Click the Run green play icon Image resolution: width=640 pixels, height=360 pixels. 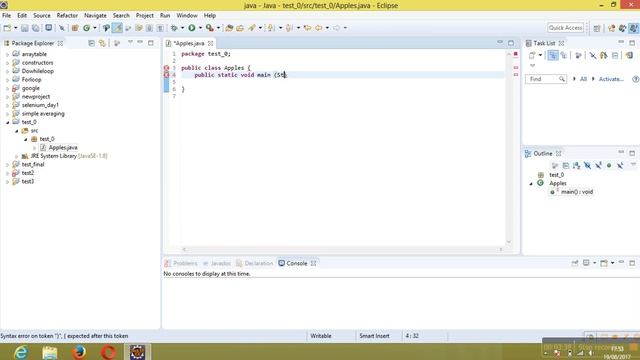pos(191,28)
